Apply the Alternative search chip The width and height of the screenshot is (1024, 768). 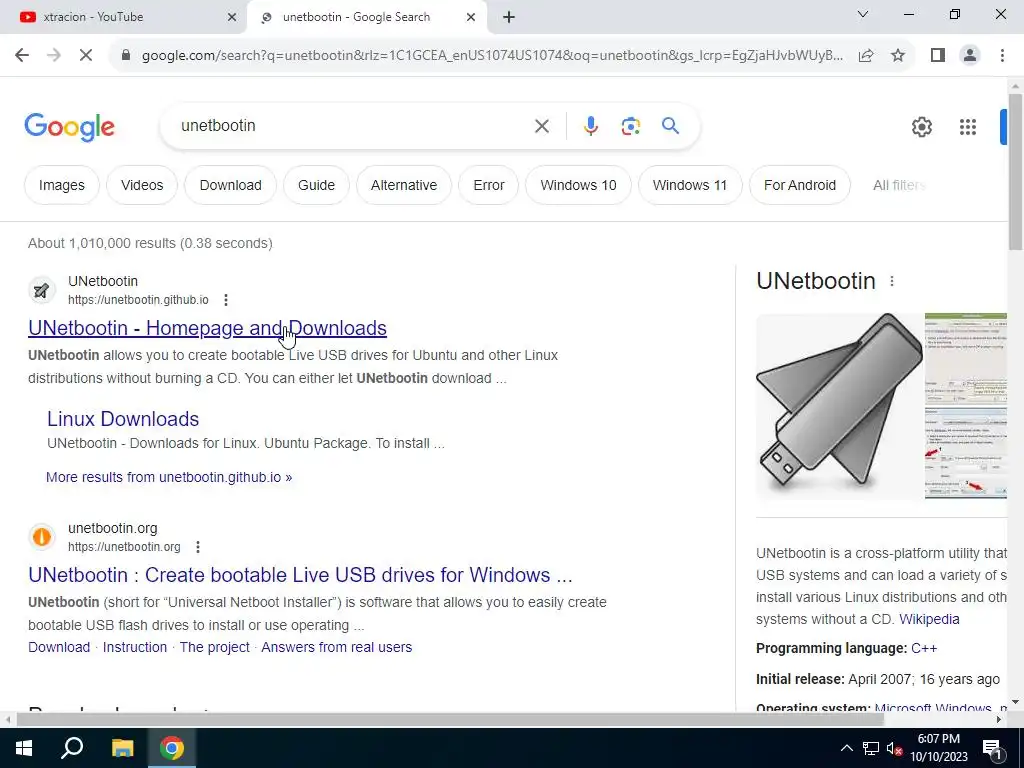coord(404,185)
